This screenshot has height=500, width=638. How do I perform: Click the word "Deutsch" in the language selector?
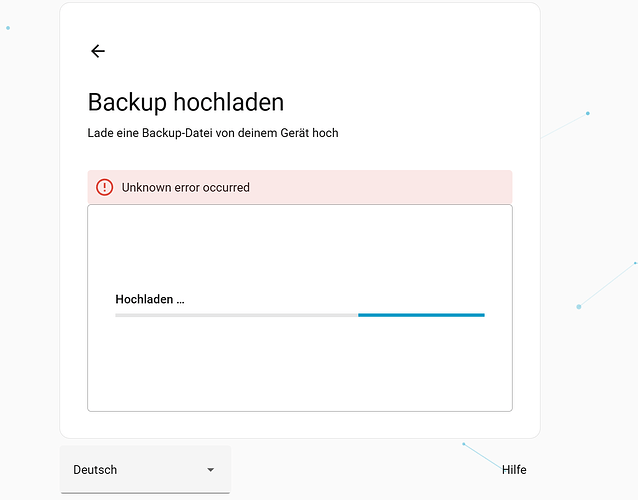click(95, 470)
